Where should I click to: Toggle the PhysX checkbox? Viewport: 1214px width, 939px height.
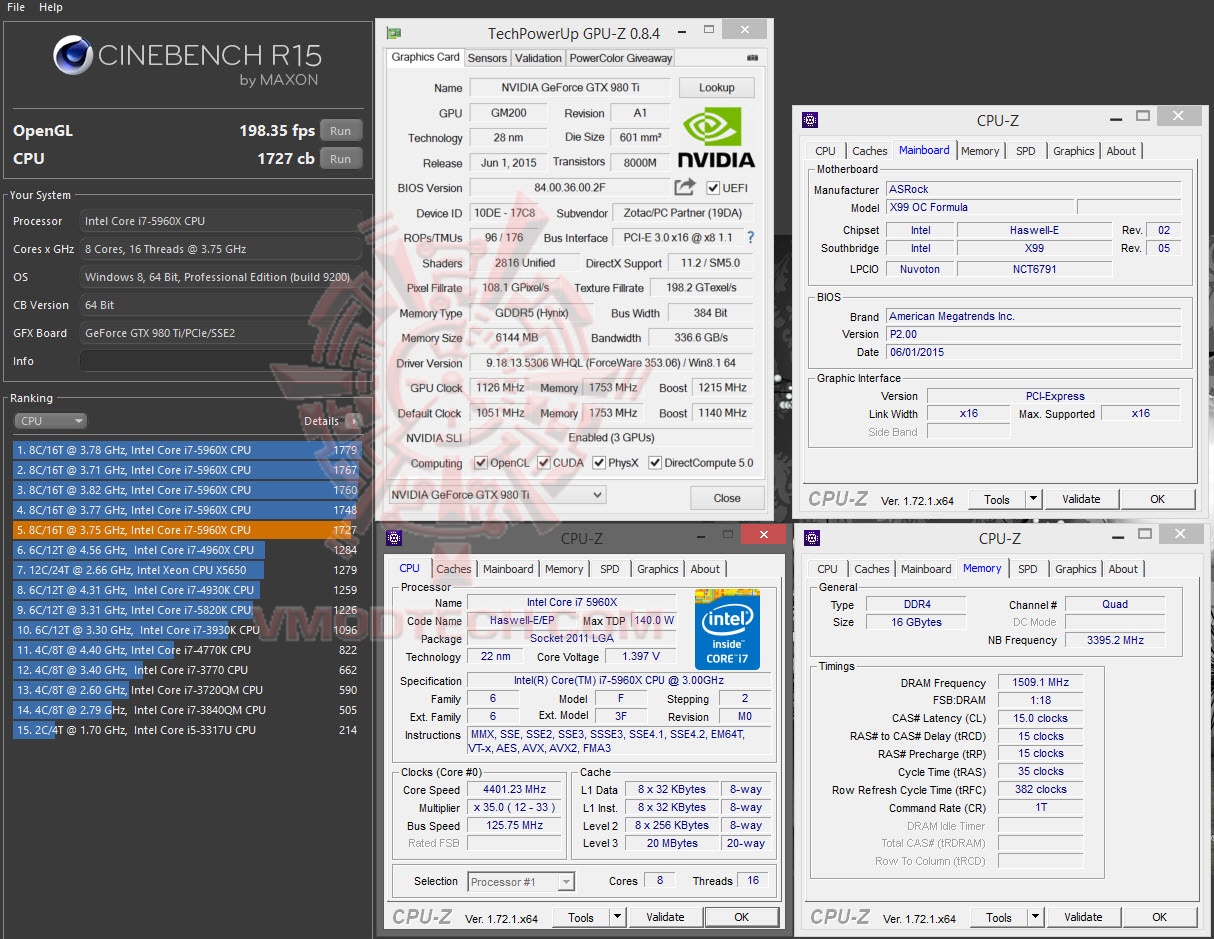click(x=599, y=463)
